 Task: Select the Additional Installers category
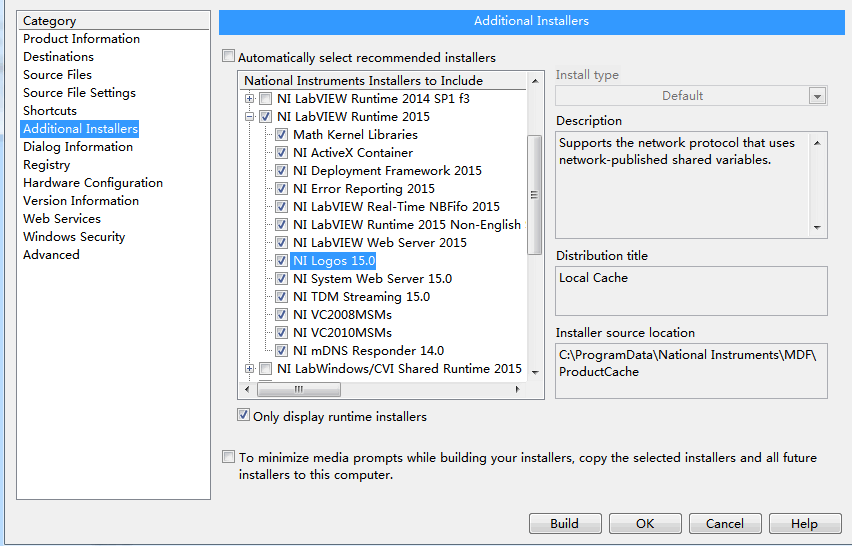[80, 128]
